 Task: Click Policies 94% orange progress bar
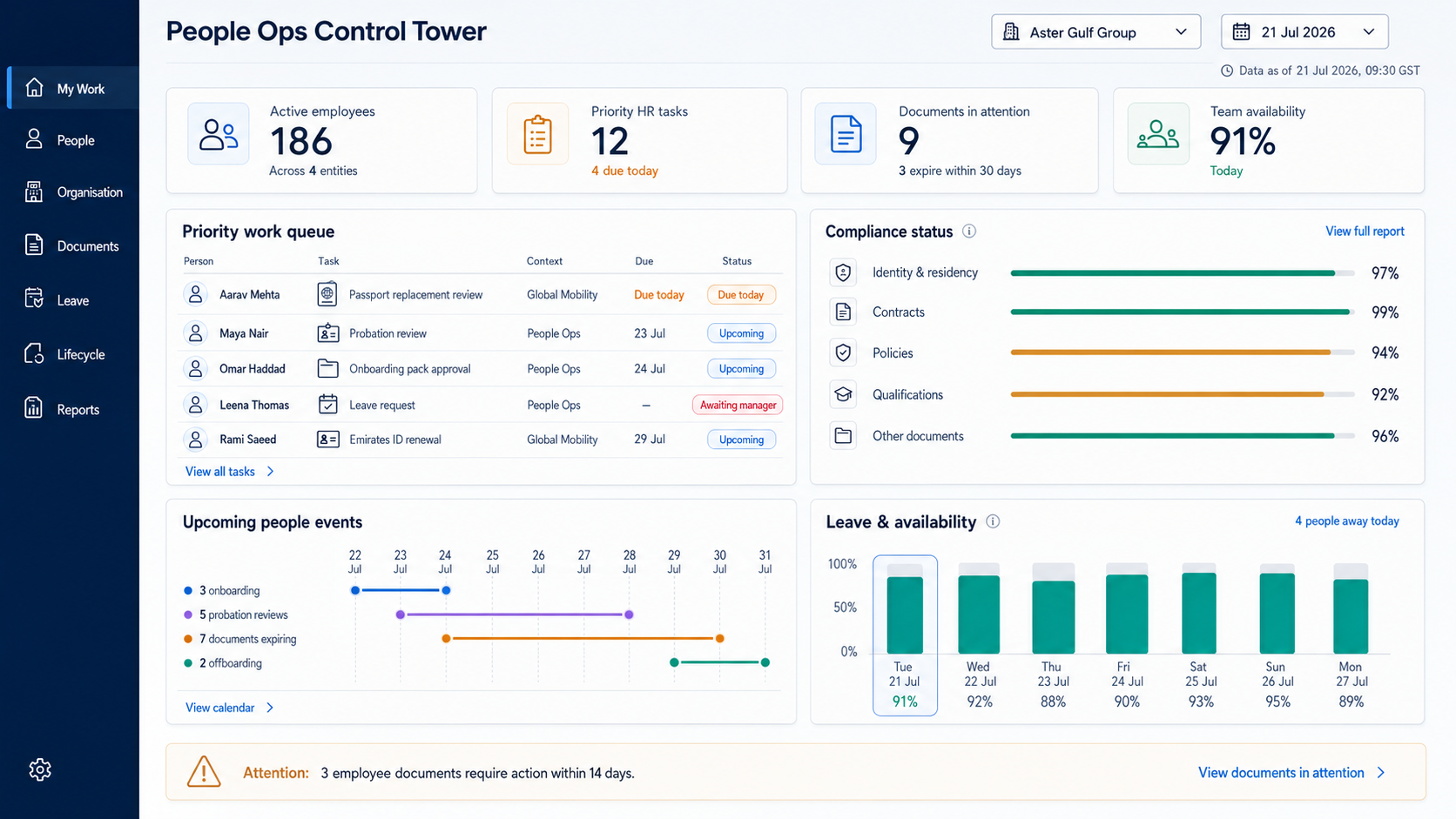(1183, 352)
